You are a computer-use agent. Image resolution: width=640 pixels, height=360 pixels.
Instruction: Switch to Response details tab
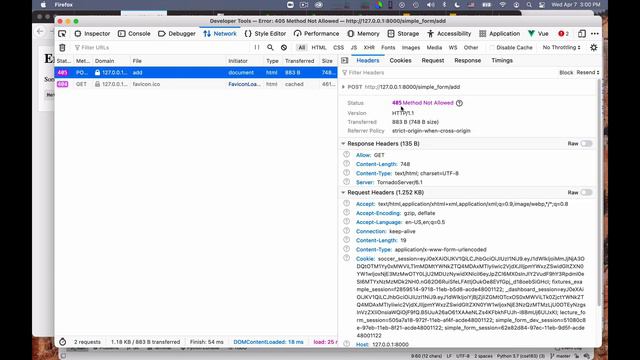(467, 60)
